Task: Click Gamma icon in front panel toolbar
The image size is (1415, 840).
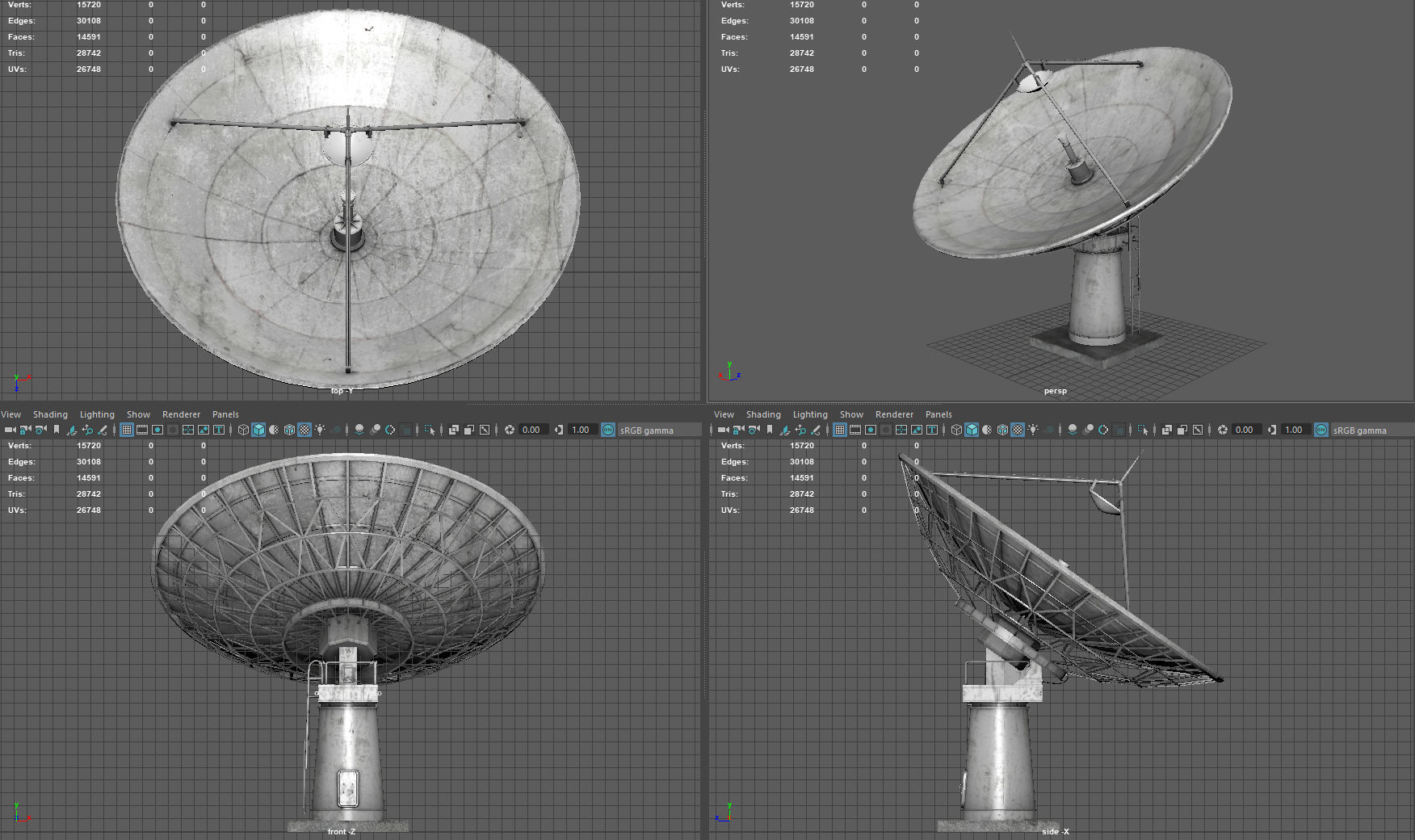Action: pyautogui.click(x=559, y=430)
